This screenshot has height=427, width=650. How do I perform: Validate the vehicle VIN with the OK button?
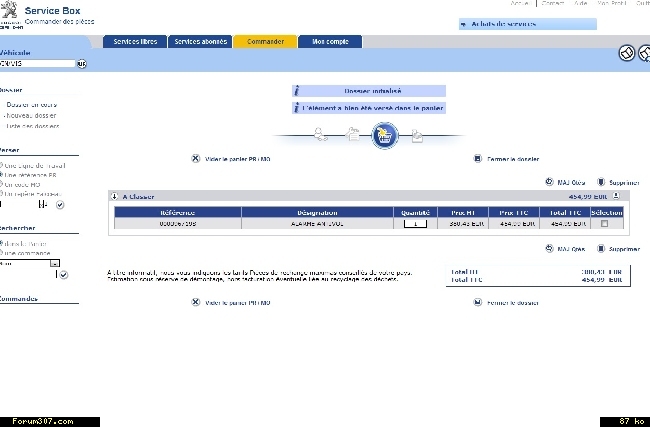[x=82, y=64]
